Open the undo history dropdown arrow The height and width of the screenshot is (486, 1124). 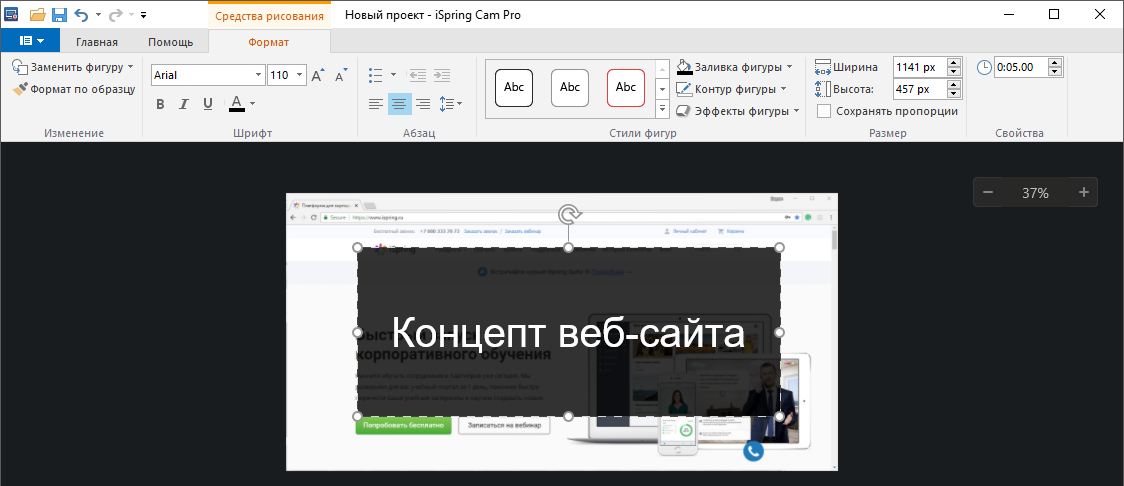click(x=98, y=14)
